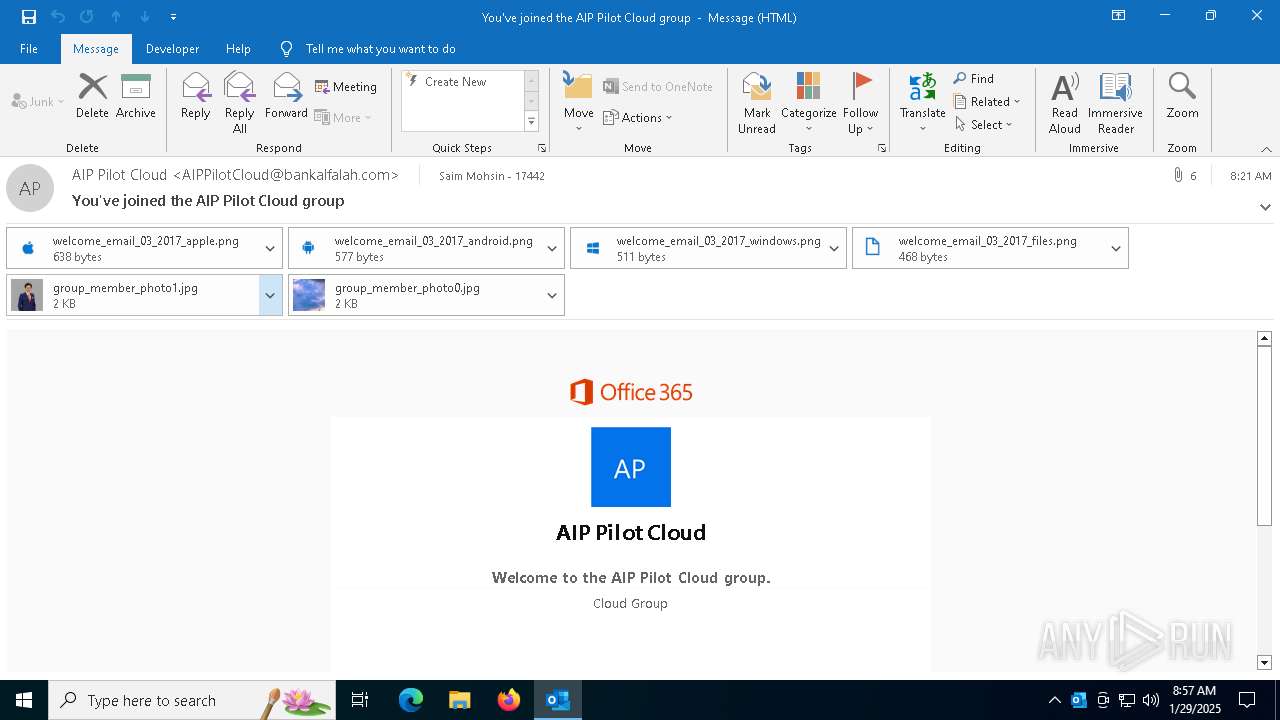Click Send to OneNote
This screenshot has height=720, width=1280.
point(658,87)
